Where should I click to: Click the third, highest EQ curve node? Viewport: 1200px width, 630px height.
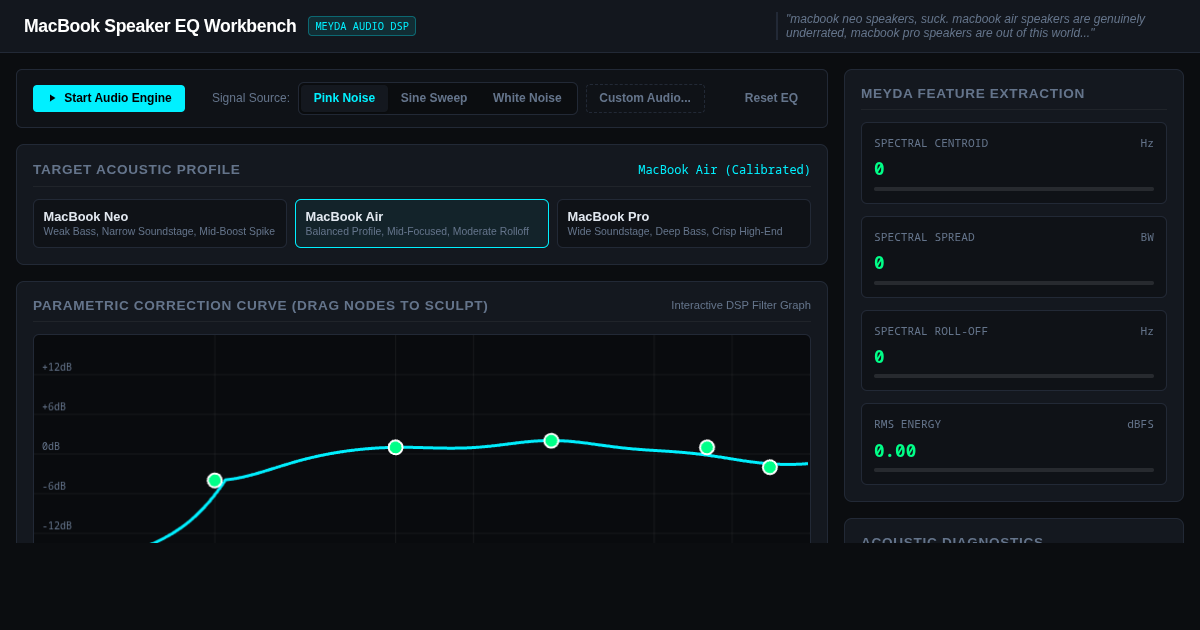tap(551, 441)
